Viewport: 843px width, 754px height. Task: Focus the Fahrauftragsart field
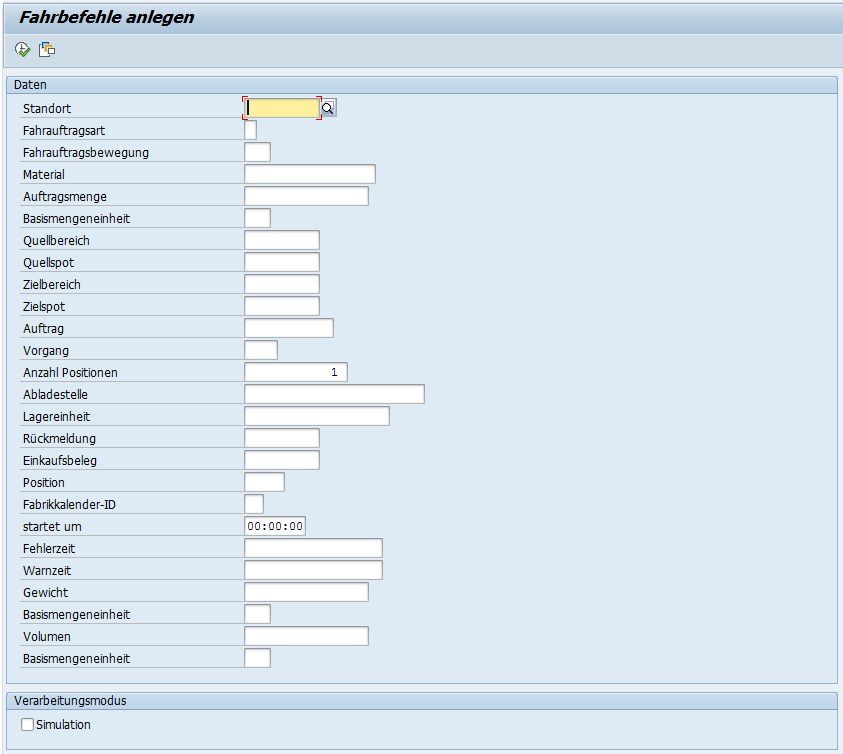250,130
